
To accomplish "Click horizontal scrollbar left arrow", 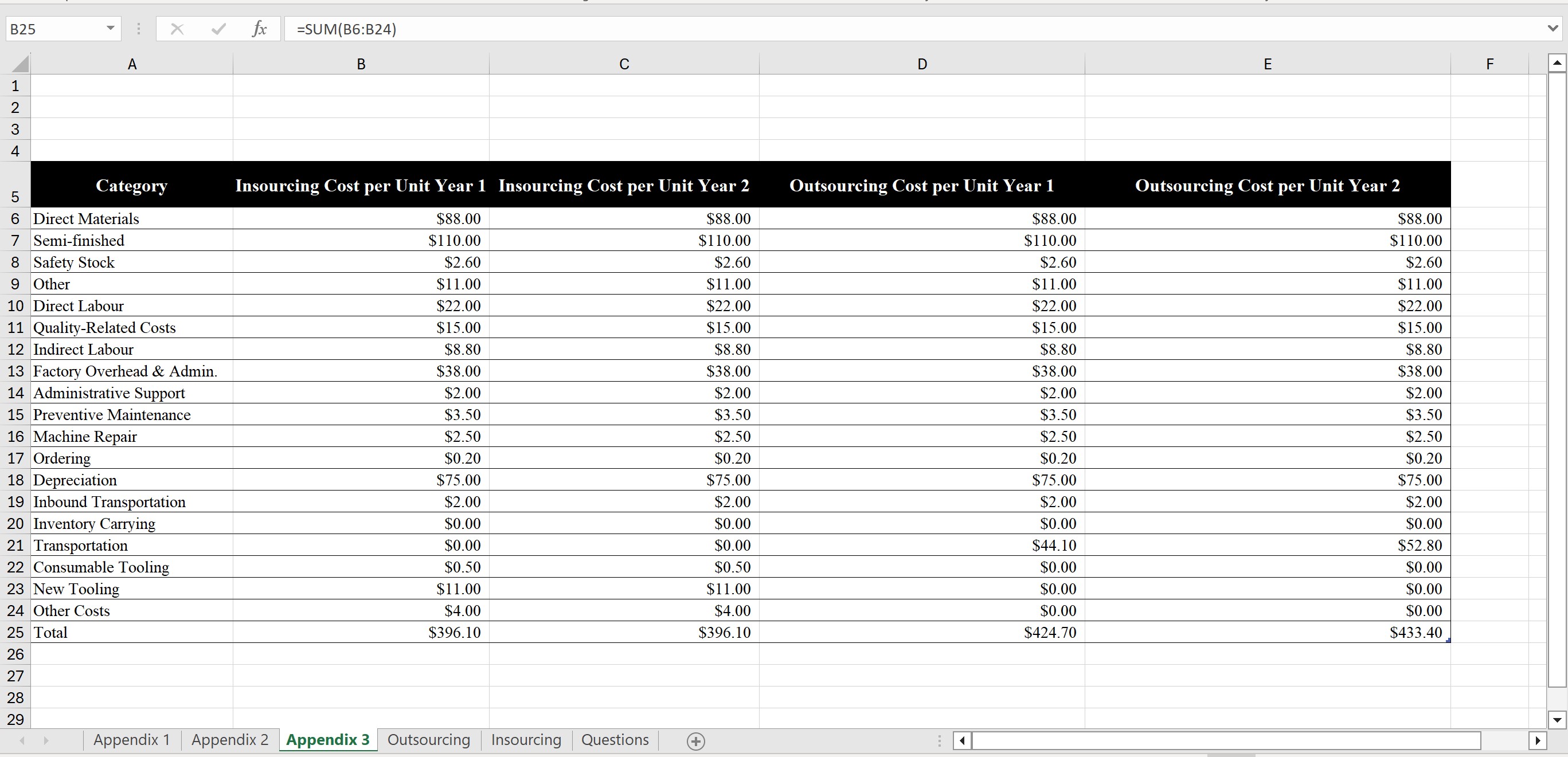I will 963,740.
